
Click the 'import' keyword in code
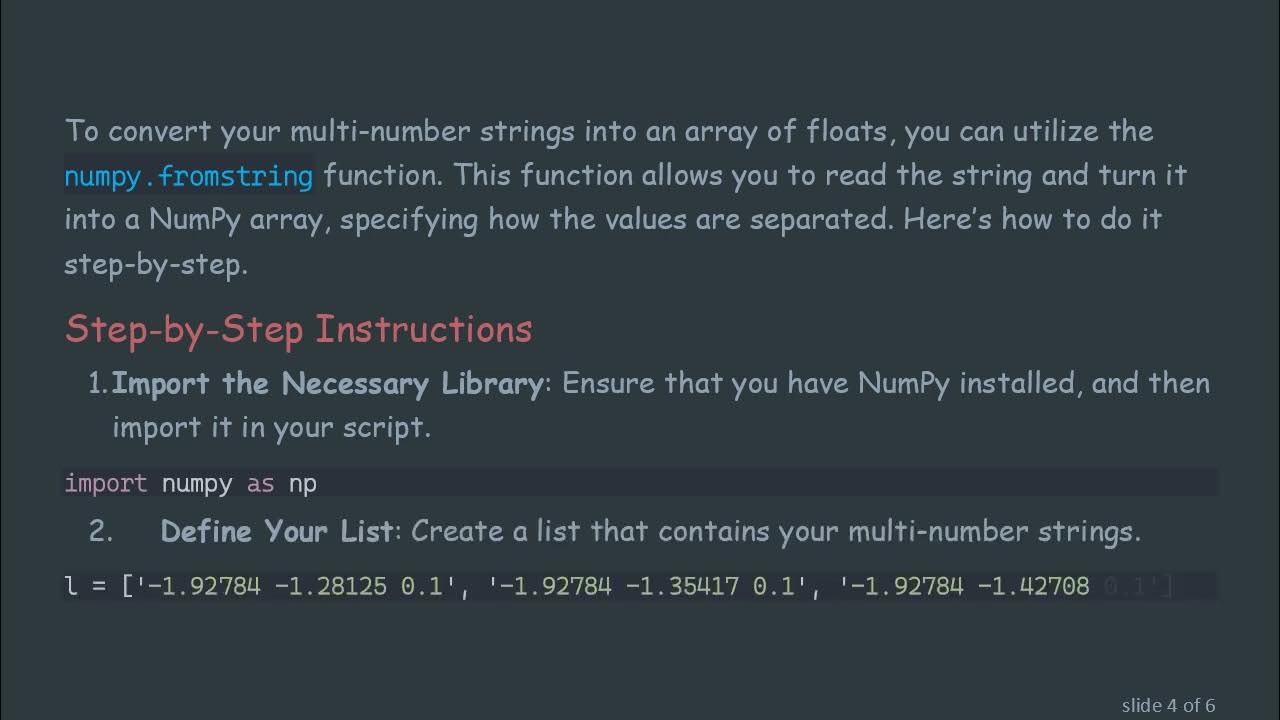[x=105, y=484]
